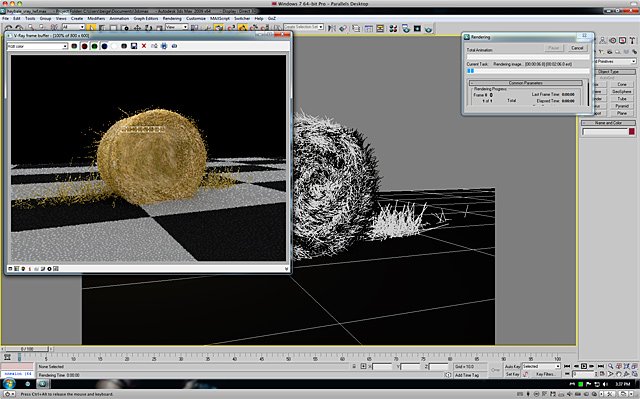Image resolution: width=640 pixels, height=399 pixels.
Task: Go to the start frame button
Action: coord(567,366)
